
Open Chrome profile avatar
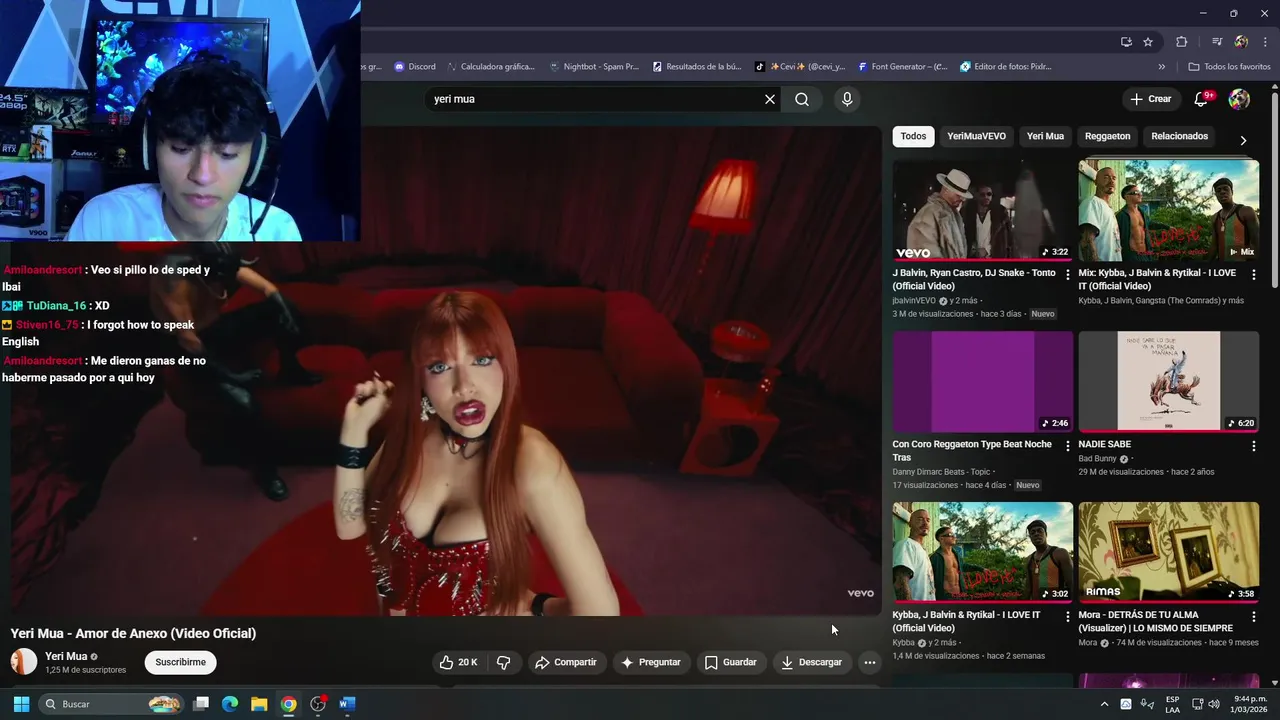coord(1241,42)
